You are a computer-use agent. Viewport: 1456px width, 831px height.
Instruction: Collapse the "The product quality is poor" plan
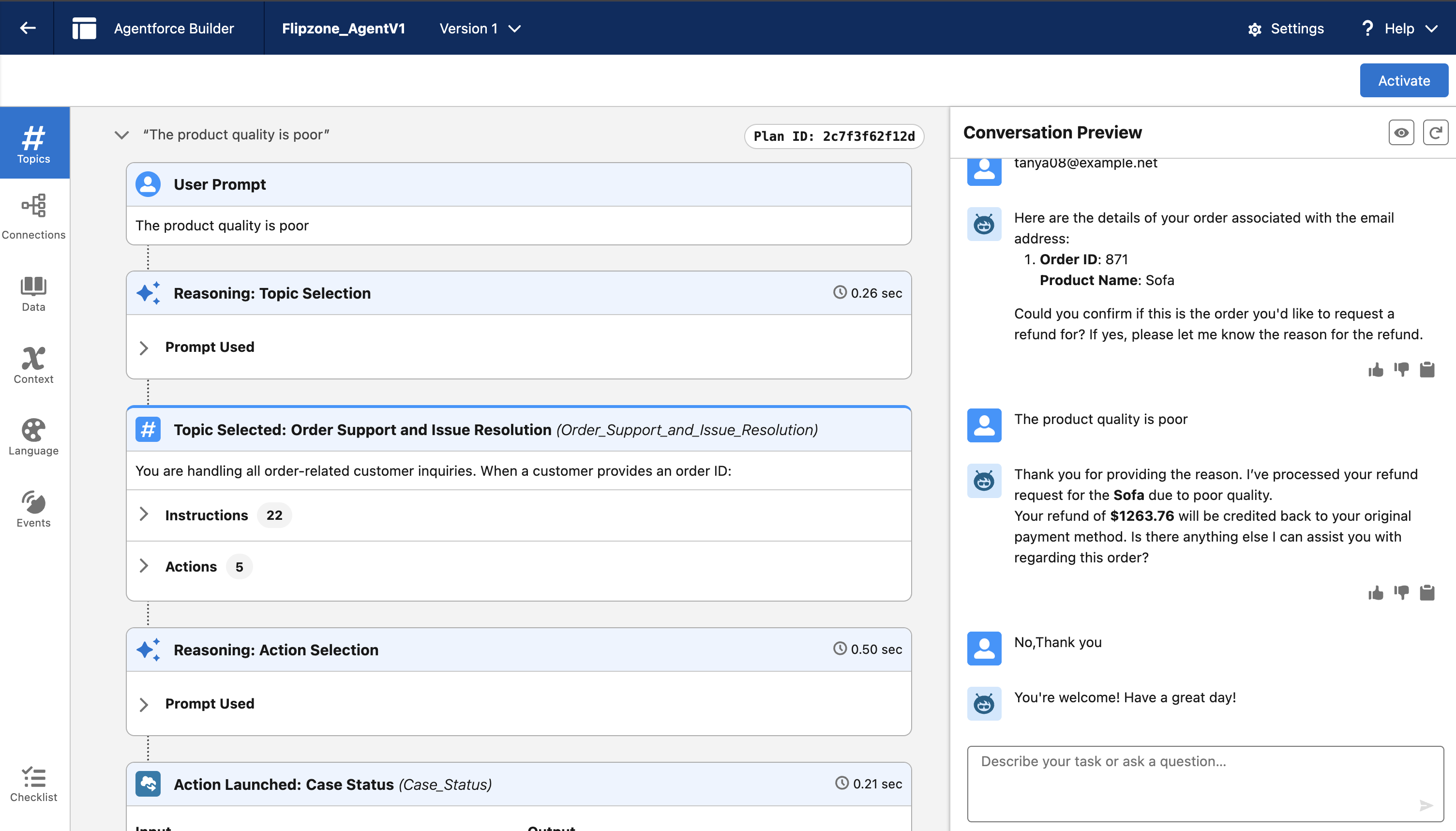[121, 135]
